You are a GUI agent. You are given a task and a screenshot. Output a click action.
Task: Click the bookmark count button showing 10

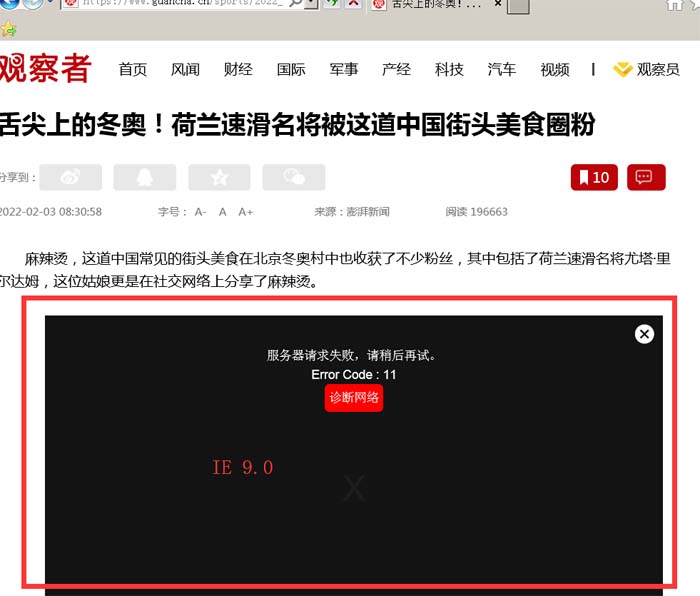coord(594,177)
